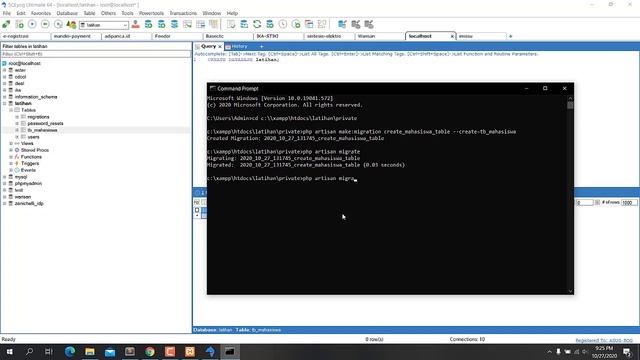Open the User Manager red person icon
The width and height of the screenshot is (640, 360).
click(136, 24)
